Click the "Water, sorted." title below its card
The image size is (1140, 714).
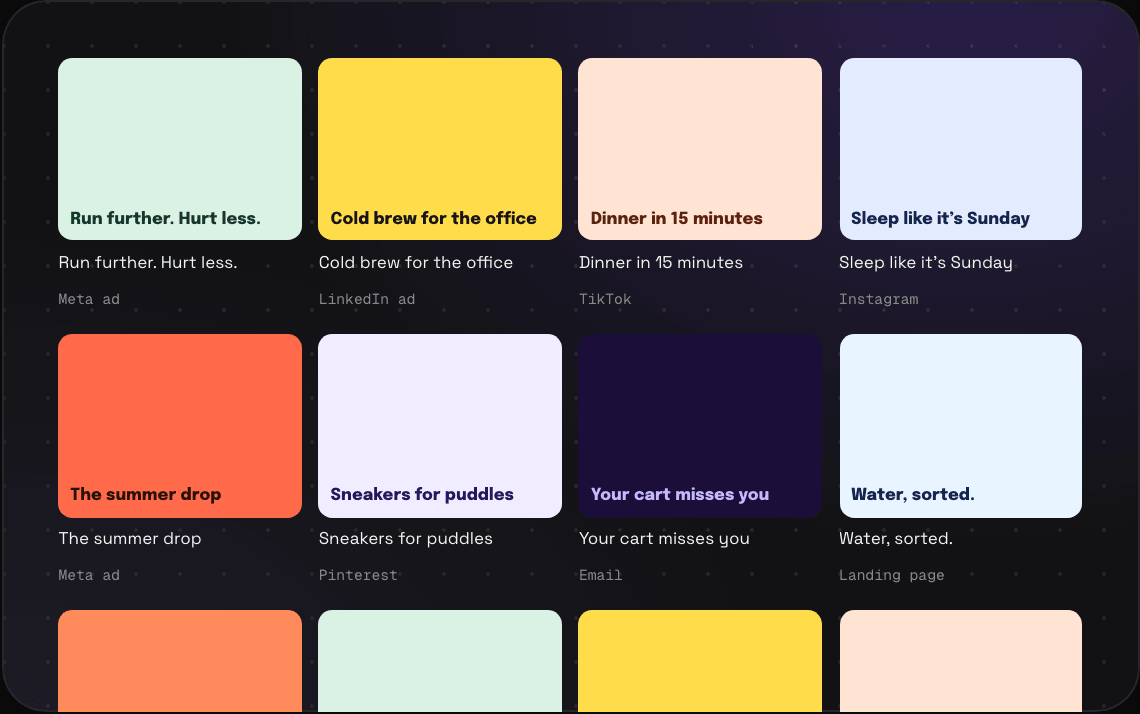click(896, 539)
